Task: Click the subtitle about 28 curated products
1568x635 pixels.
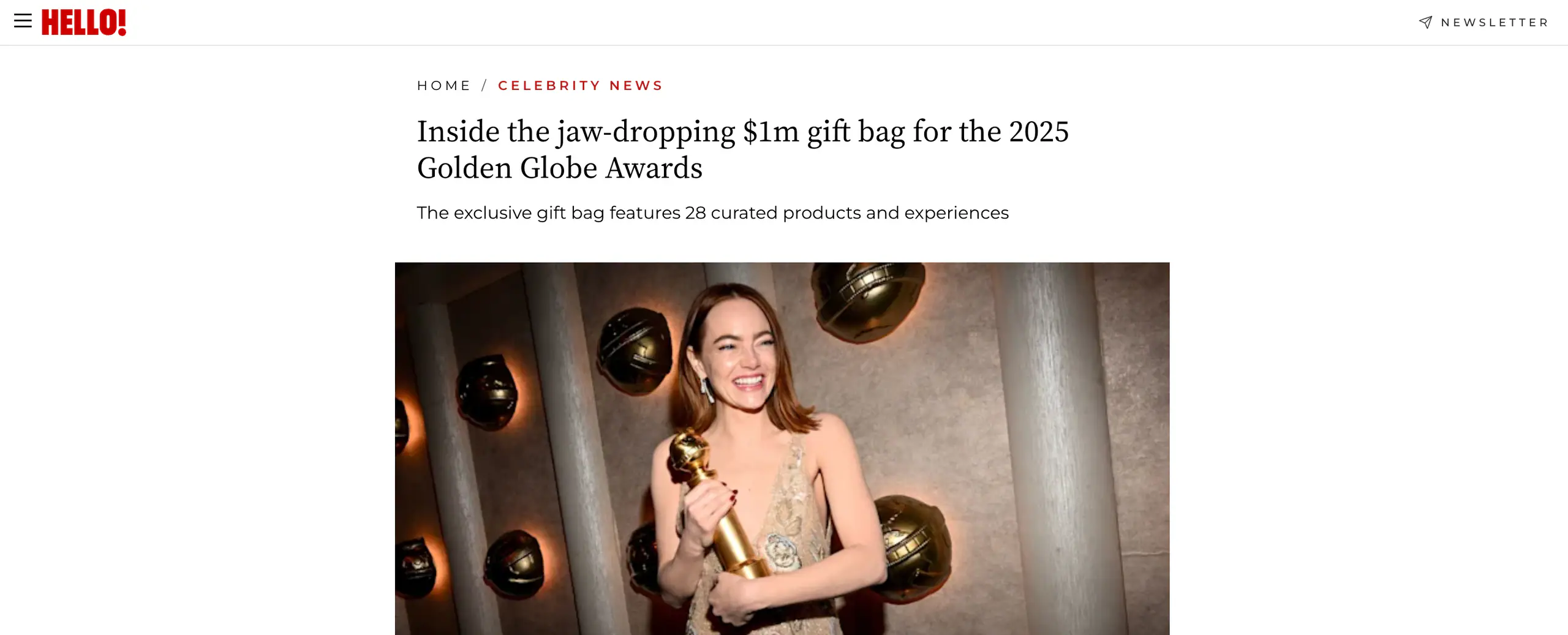Action: coord(712,213)
